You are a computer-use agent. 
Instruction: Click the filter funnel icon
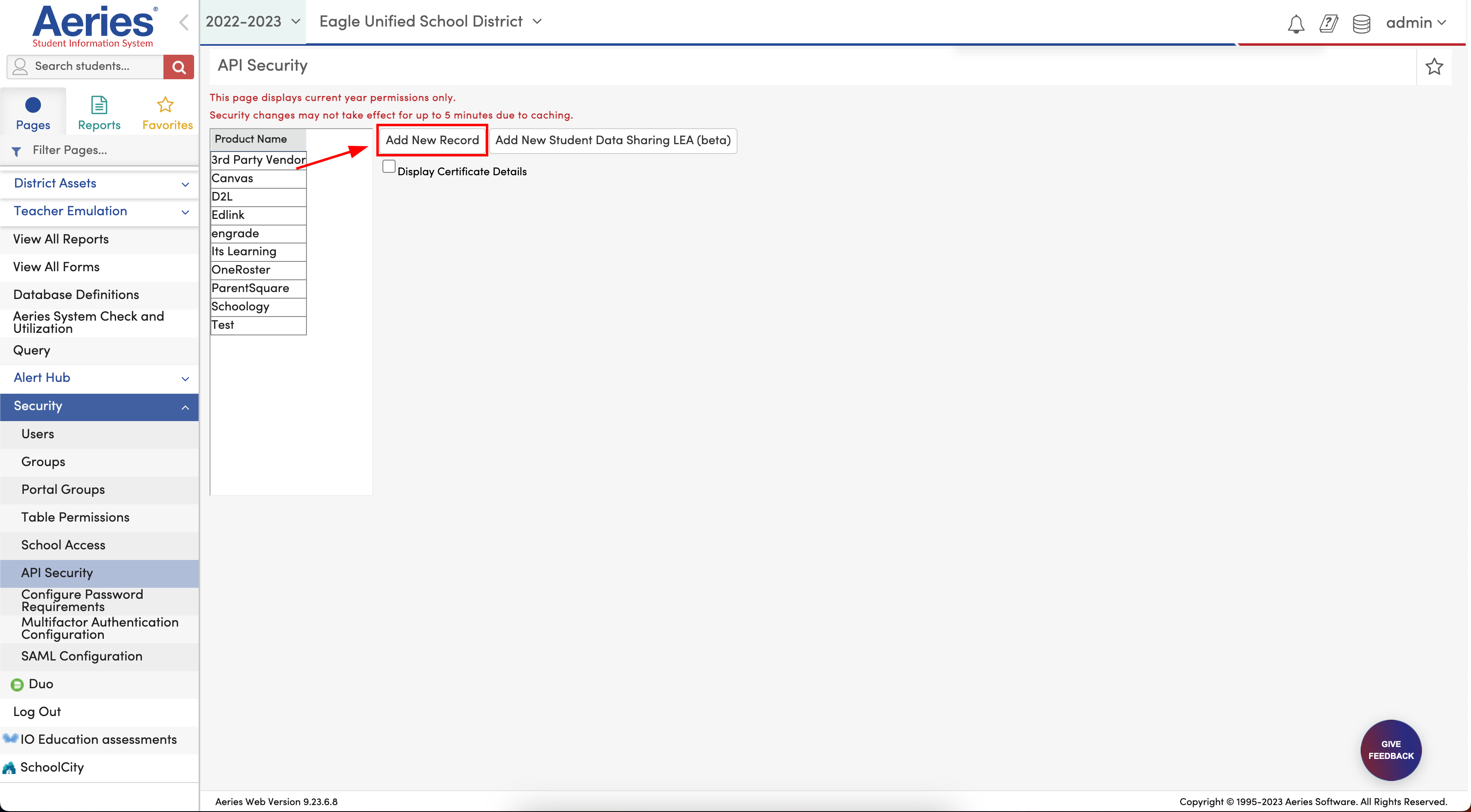(17, 151)
